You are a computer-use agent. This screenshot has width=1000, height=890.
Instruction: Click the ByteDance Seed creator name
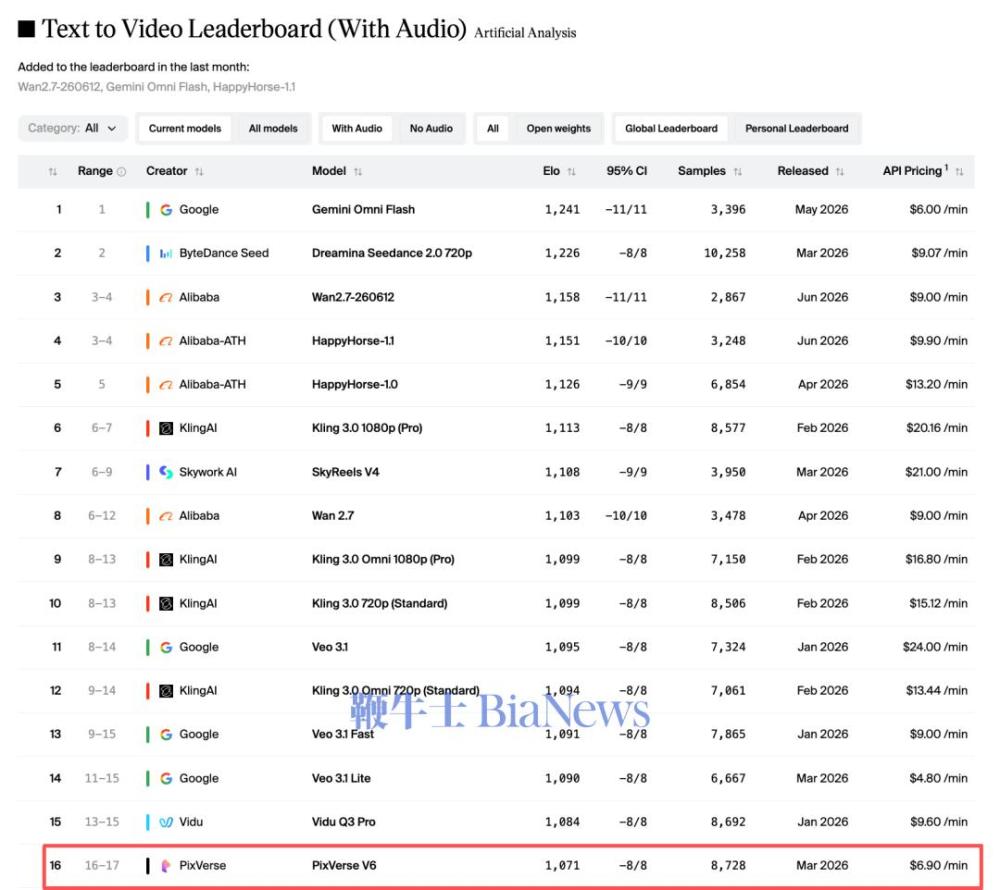click(x=224, y=253)
